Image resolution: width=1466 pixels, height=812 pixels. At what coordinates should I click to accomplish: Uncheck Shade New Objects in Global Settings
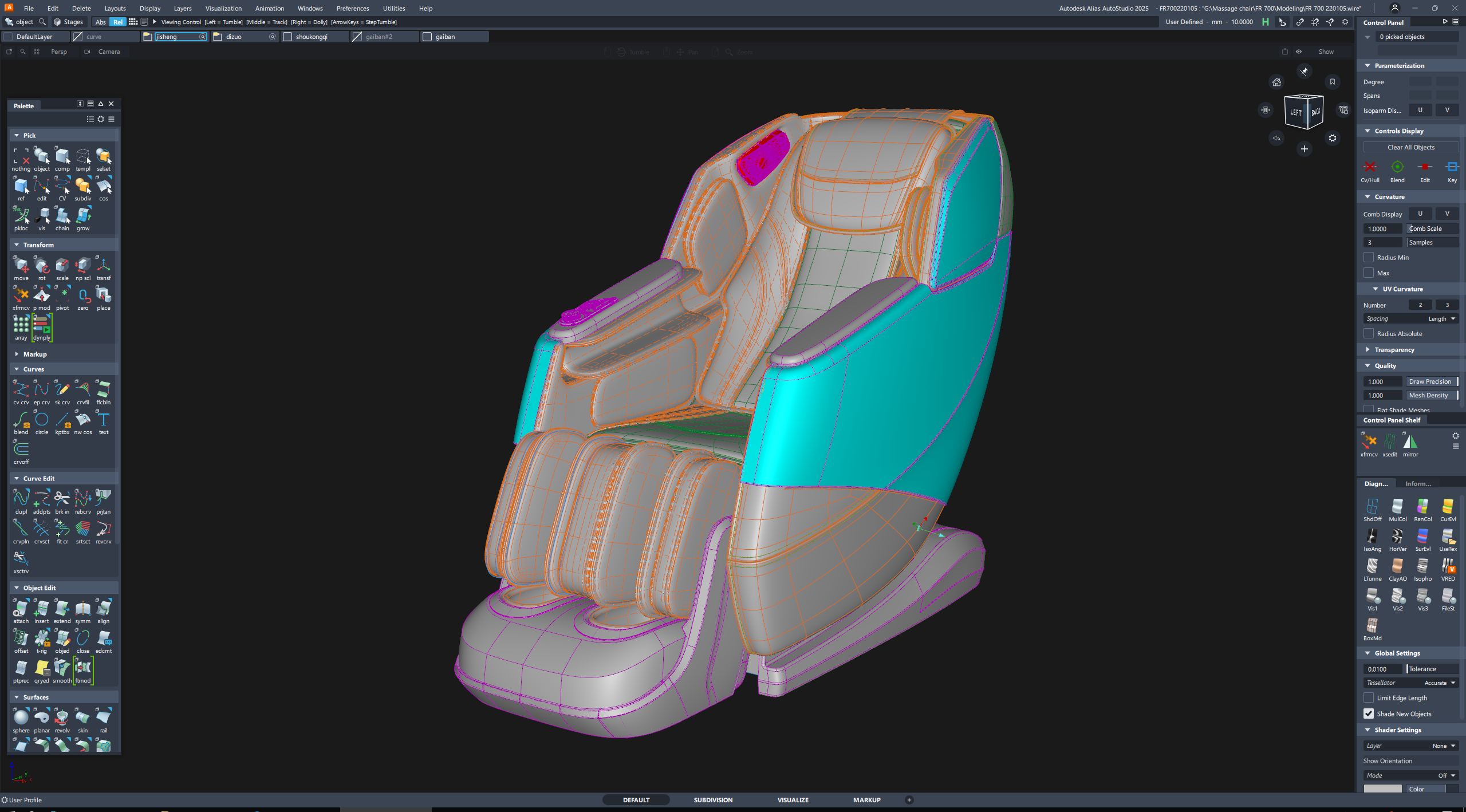[1369, 714]
